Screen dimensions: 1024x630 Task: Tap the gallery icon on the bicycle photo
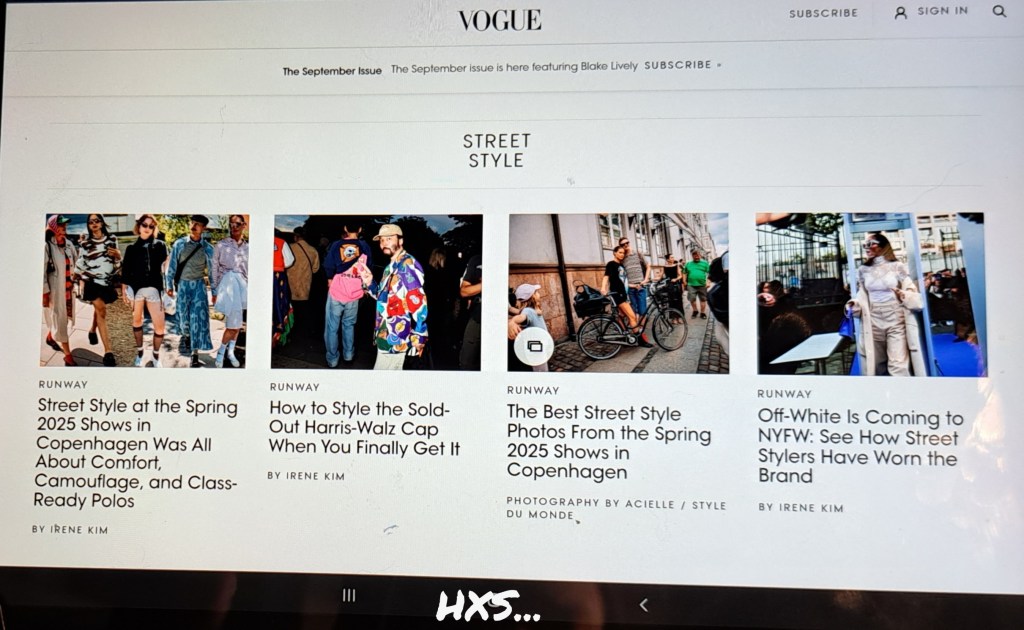pyautogui.click(x=534, y=346)
